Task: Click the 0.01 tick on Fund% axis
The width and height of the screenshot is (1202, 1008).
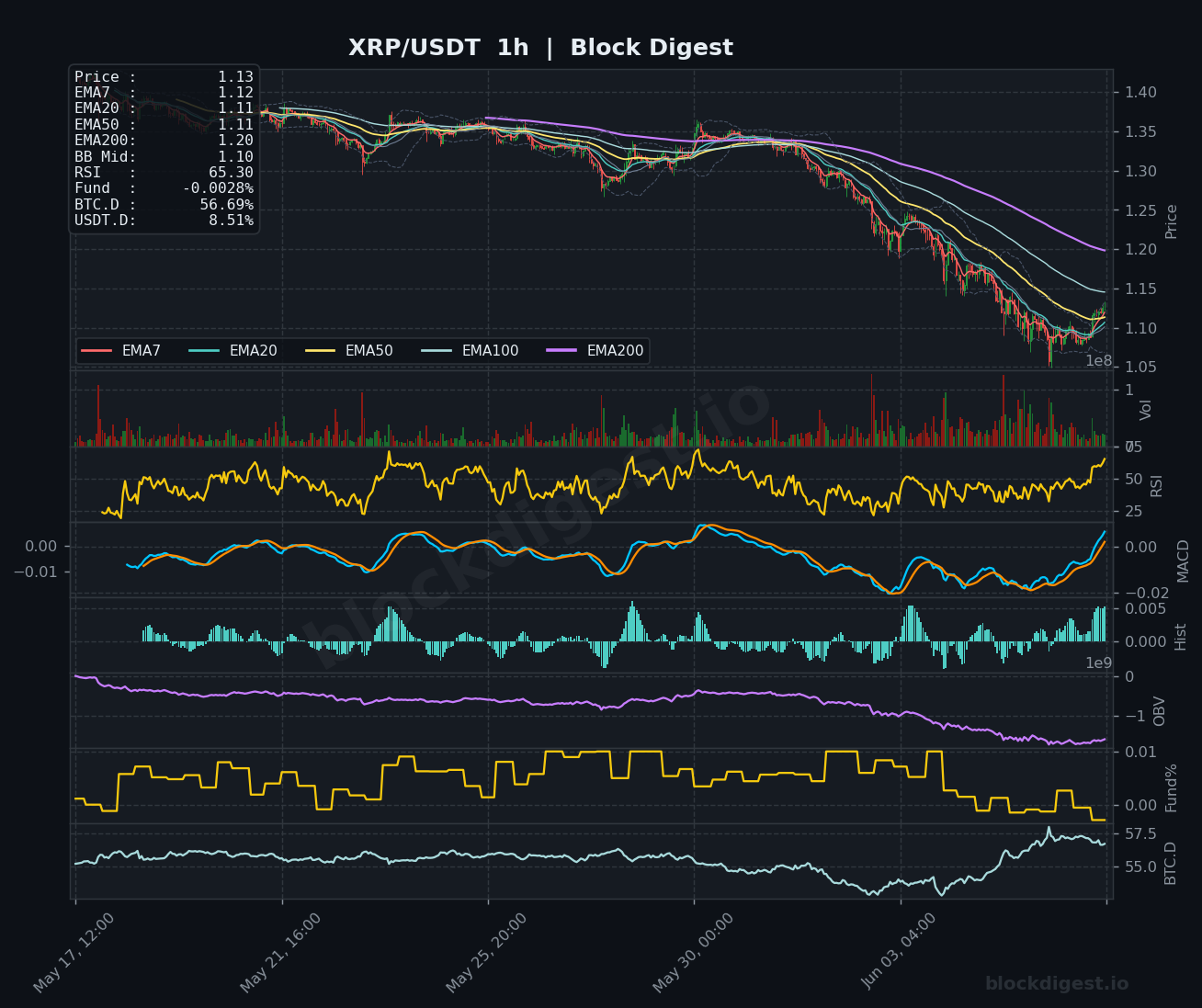Action: point(1140,753)
